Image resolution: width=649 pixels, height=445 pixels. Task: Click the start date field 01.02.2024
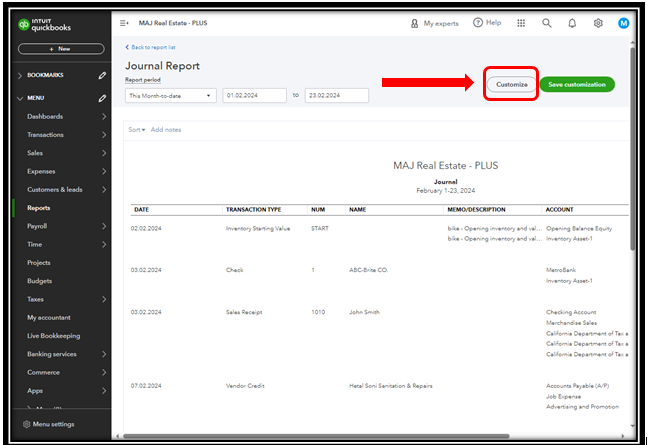pos(254,96)
